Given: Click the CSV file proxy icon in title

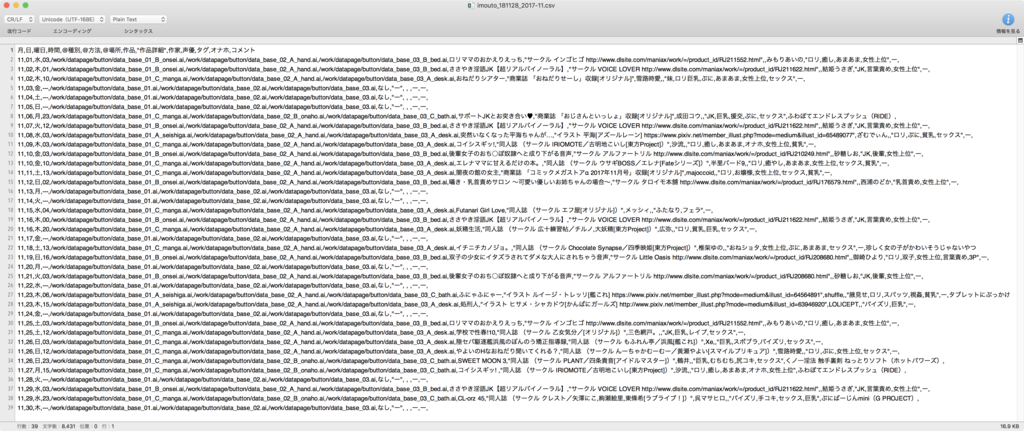Looking at the screenshot, I should (x=470, y=5).
